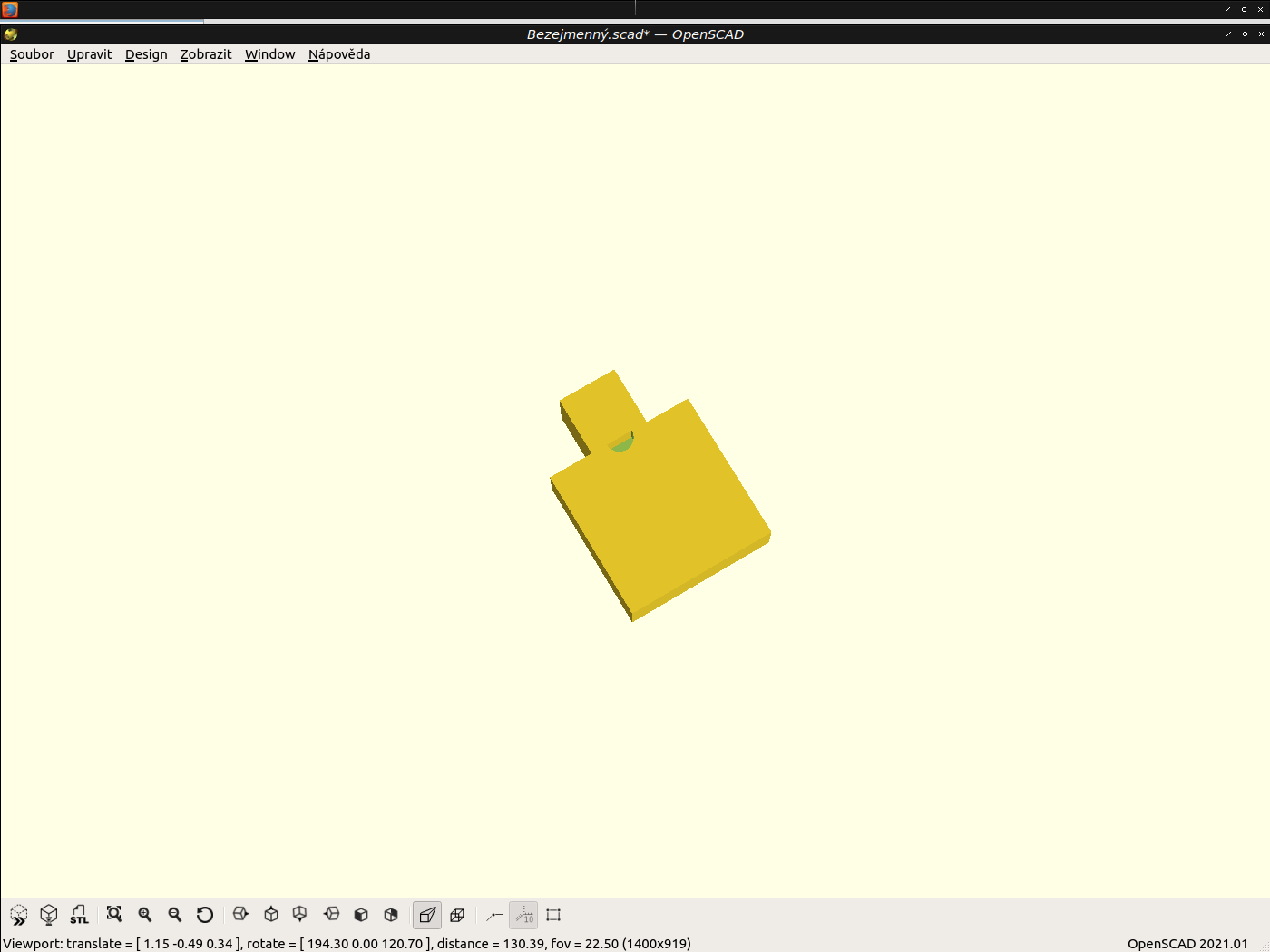1270x952 pixels.
Task: Toggle the scale markers overlay
Action: click(523, 915)
